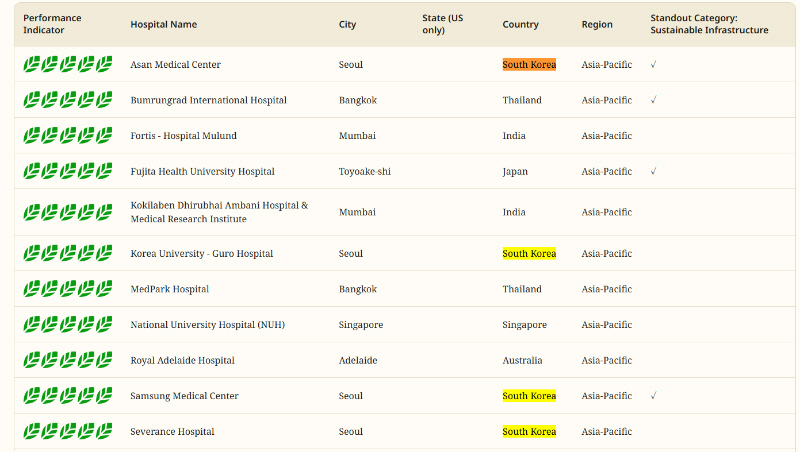Screen dimensions: 800x452
Task: Click the Country column header
Action: [520, 24]
